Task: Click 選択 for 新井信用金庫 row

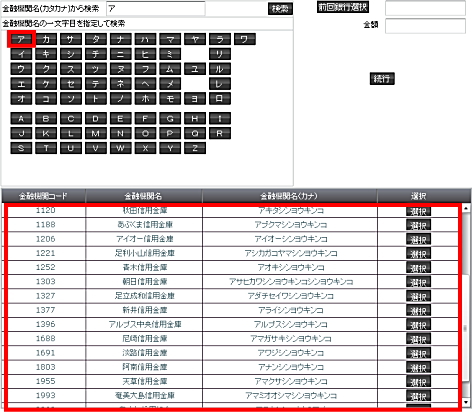Action: point(418,311)
